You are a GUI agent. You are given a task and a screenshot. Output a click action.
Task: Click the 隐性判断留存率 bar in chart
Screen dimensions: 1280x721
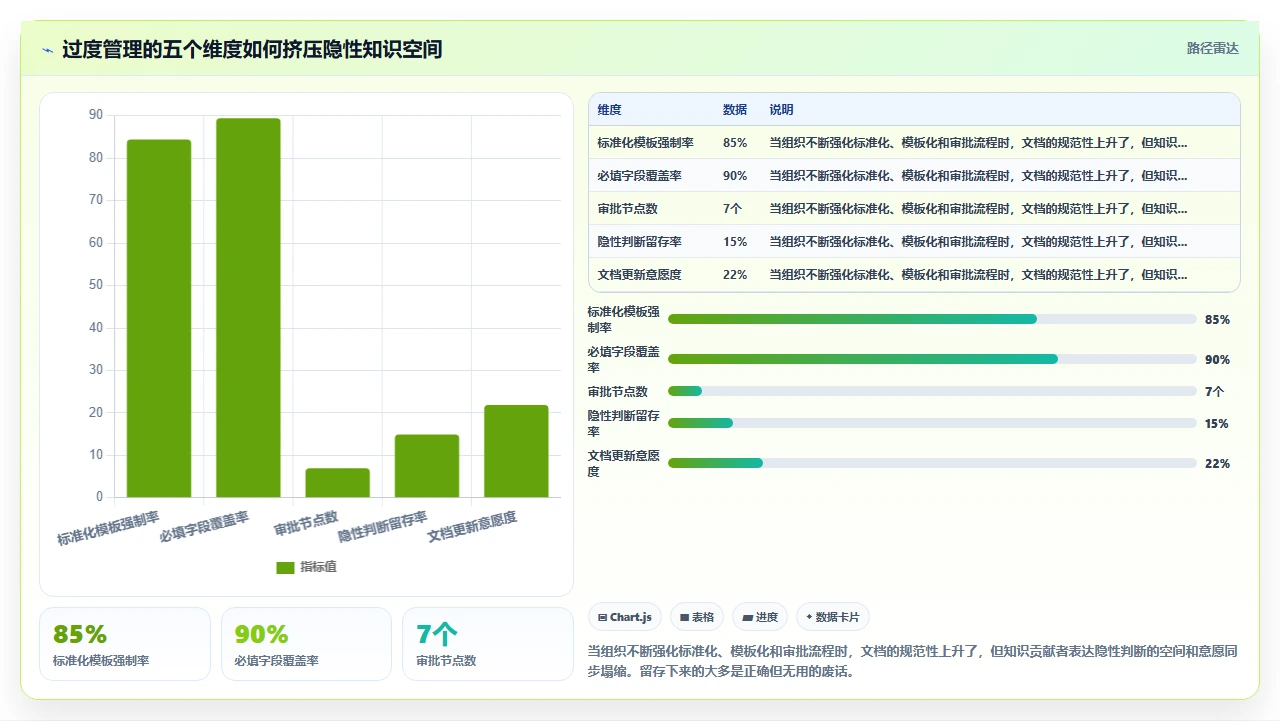coord(427,466)
